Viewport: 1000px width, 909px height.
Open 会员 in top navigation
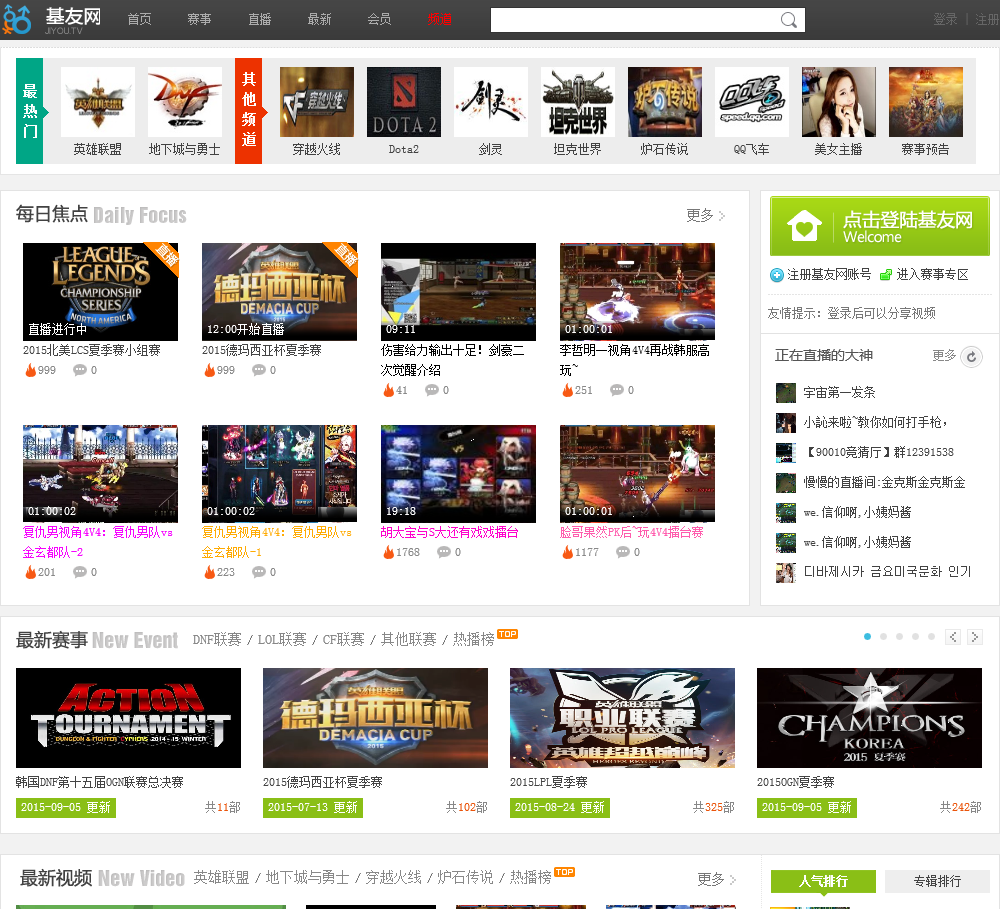[379, 19]
